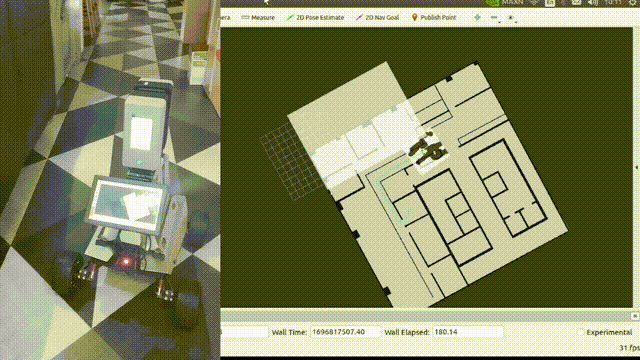Open the network indicator in top bar
The width and height of the screenshot is (640, 360).
pyautogui.click(x=534, y=2)
